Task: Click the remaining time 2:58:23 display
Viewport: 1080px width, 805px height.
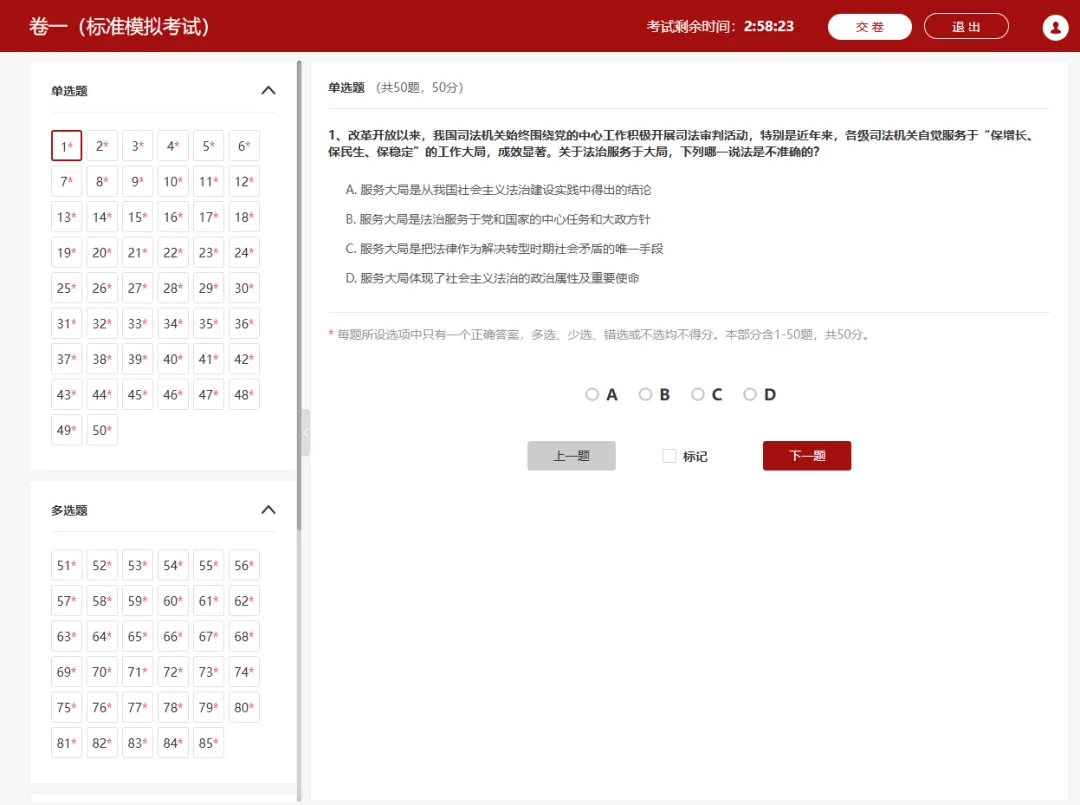Action: coord(769,26)
